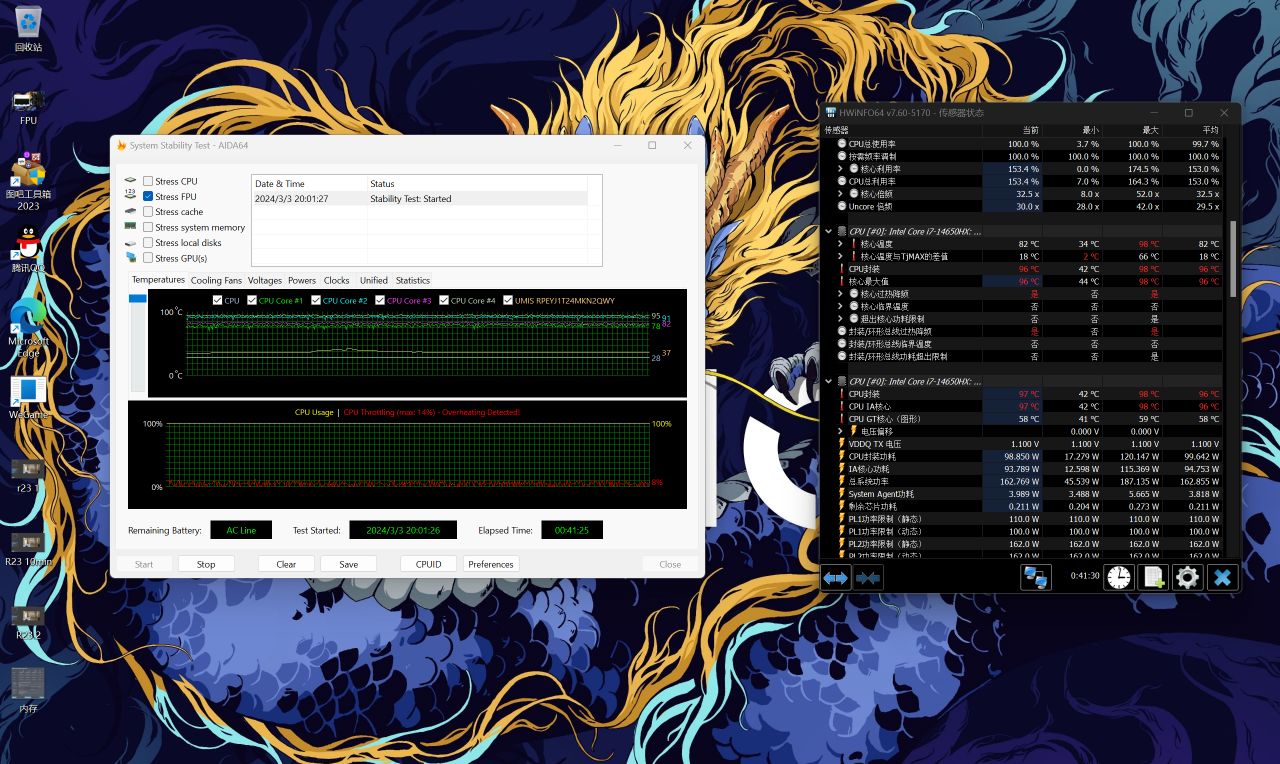The width and height of the screenshot is (1280, 764).
Task: Click the Clear button in AIDA64
Action: (286, 564)
